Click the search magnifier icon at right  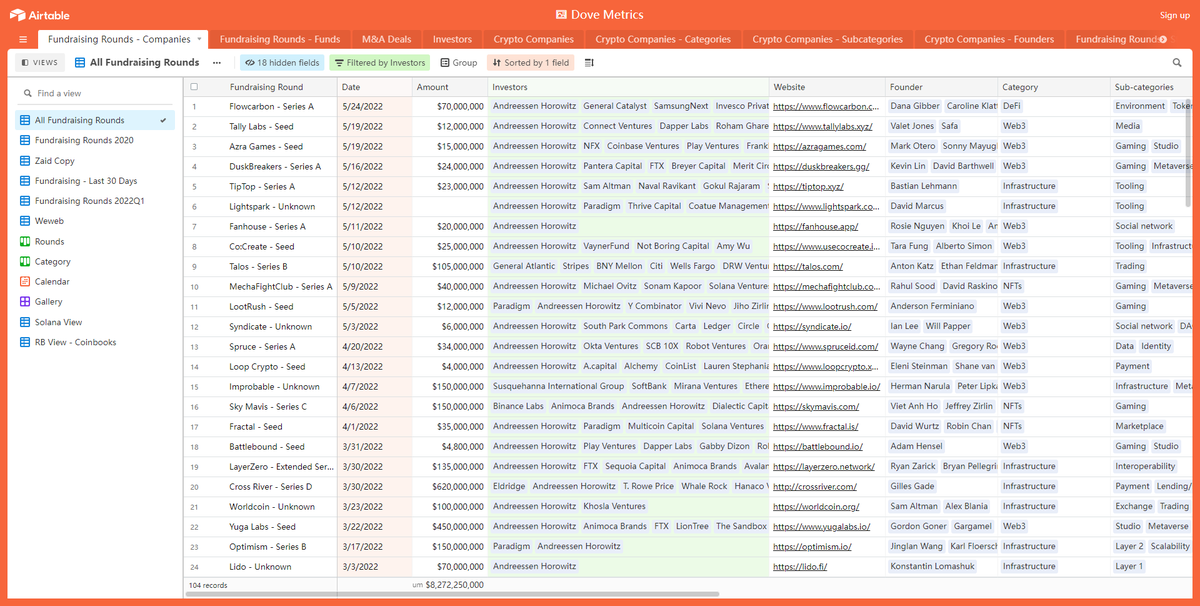tap(1177, 62)
